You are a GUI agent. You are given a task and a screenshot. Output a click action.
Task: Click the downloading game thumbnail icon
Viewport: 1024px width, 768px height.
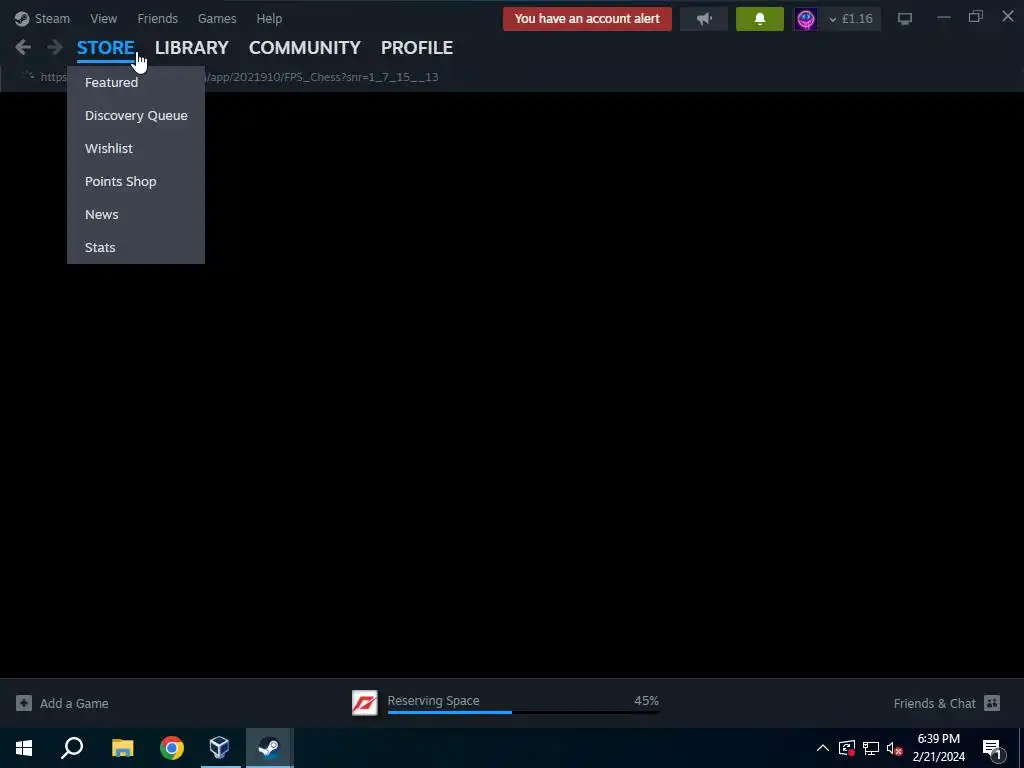[364, 703]
